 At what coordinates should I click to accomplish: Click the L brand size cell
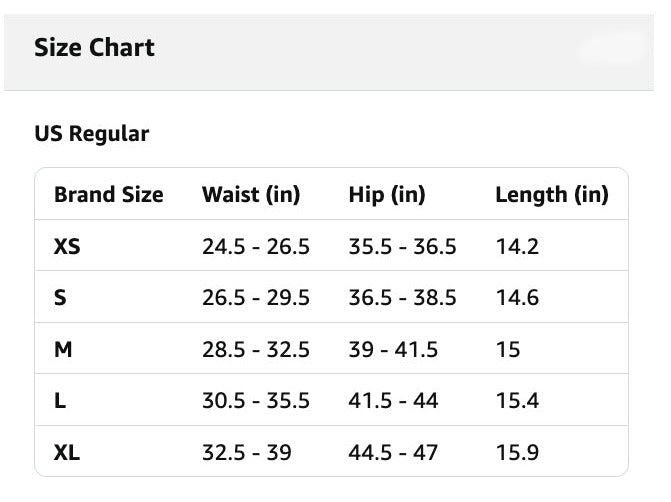(x=60, y=401)
